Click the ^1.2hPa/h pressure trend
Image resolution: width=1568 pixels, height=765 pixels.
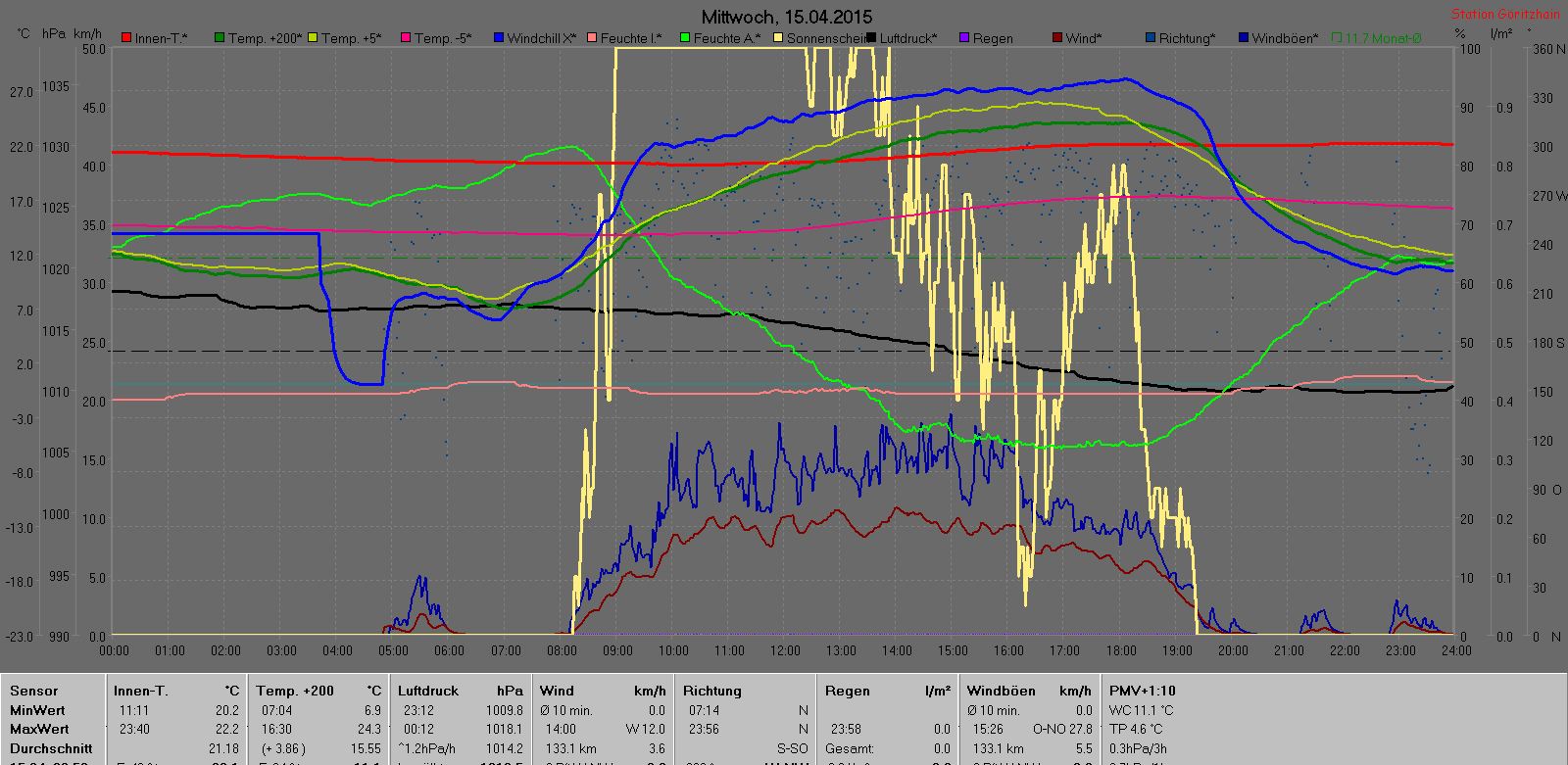427,748
